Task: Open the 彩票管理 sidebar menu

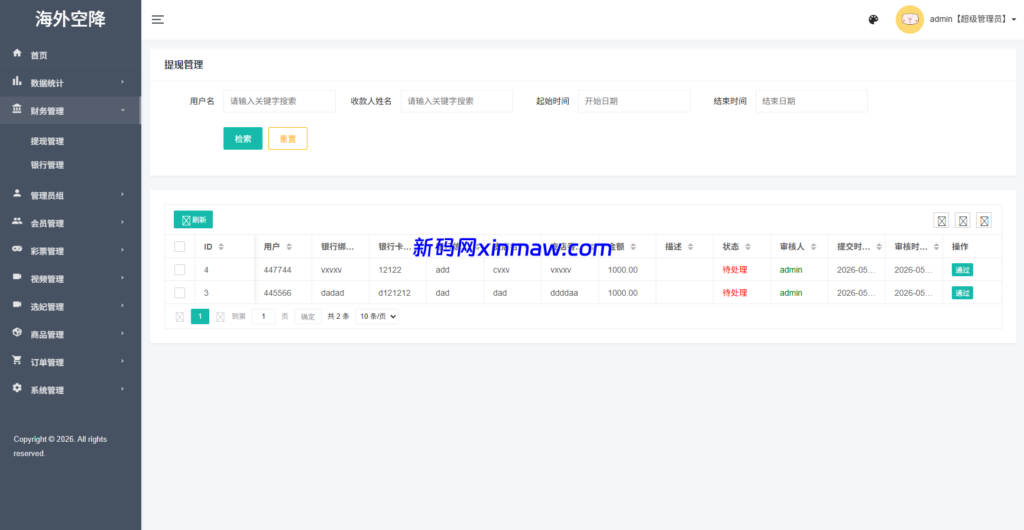Action: tap(71, 251)
